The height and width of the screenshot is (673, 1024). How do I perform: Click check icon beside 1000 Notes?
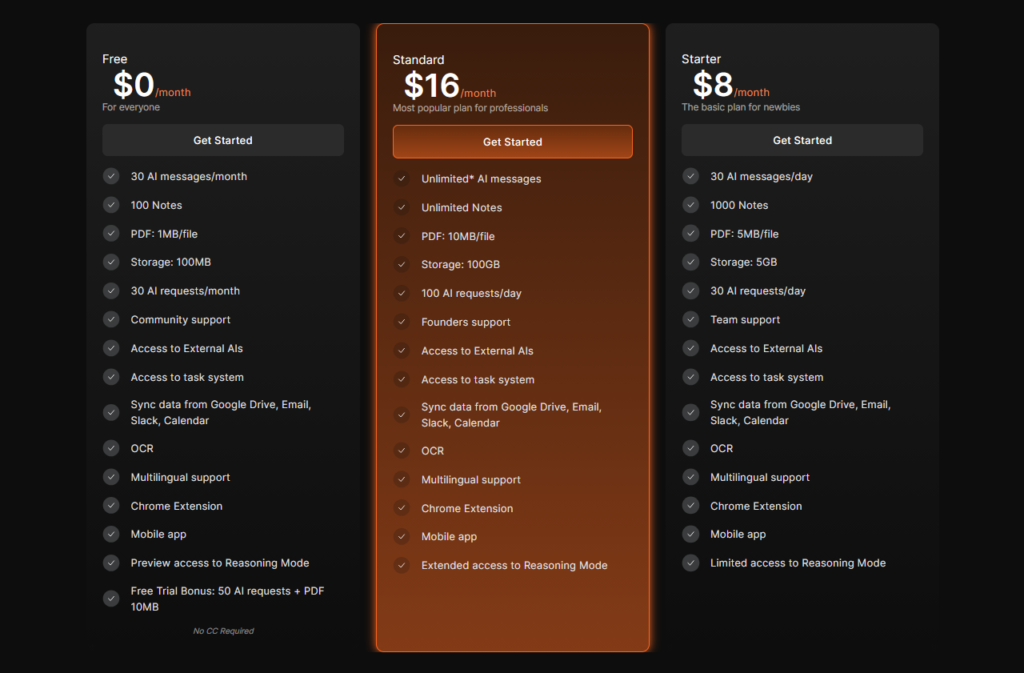(690, 205)
